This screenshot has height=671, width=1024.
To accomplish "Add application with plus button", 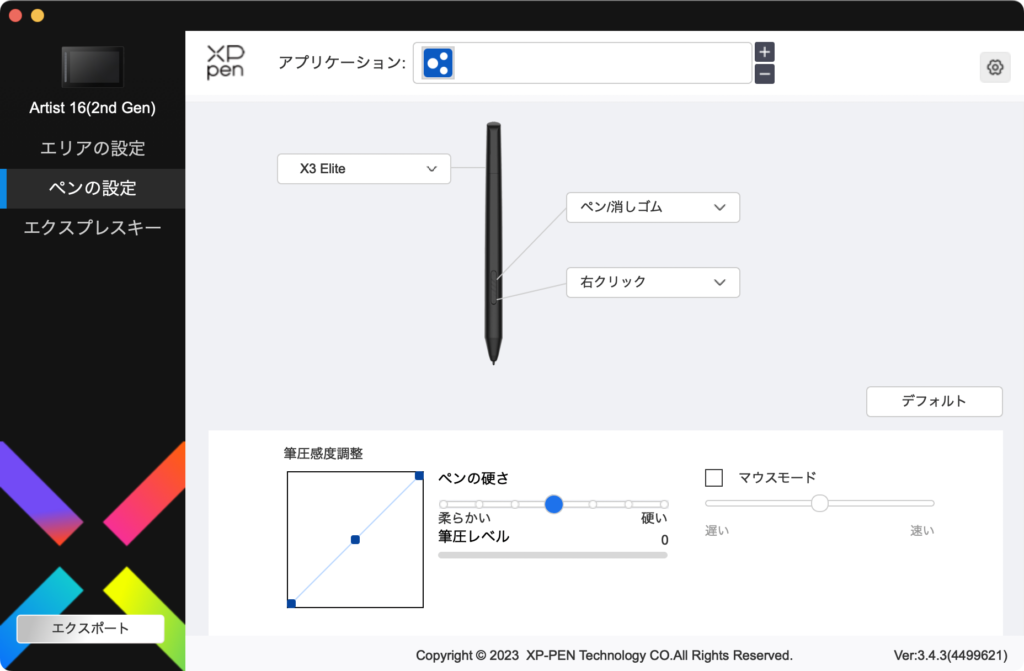I will 765,52.
